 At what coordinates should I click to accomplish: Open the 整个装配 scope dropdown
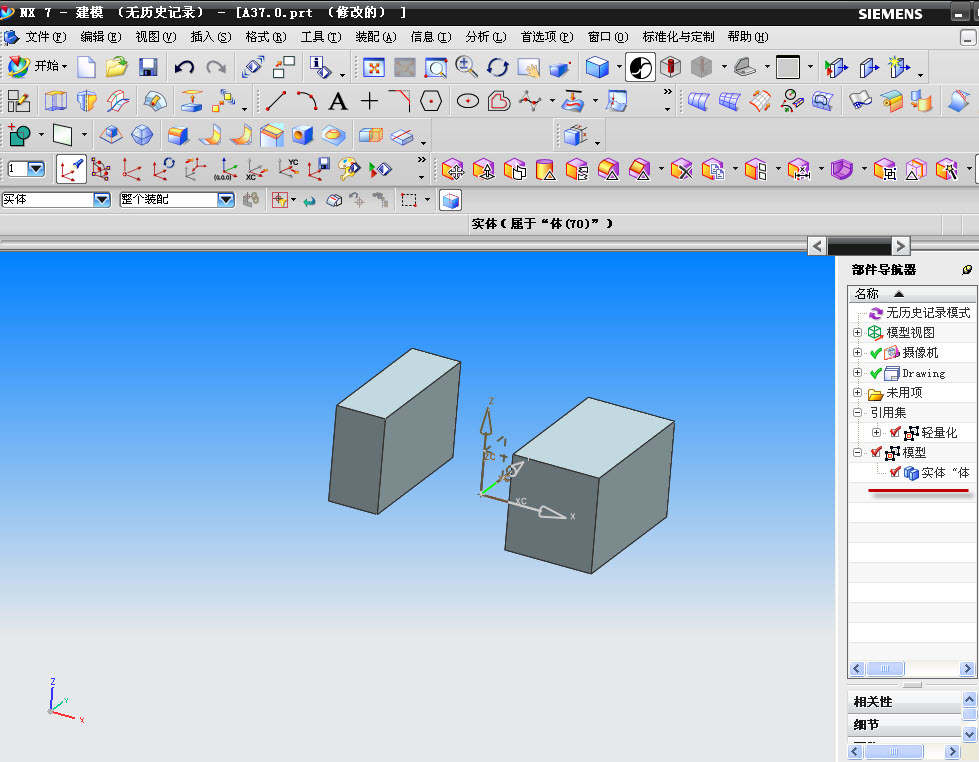226,200
